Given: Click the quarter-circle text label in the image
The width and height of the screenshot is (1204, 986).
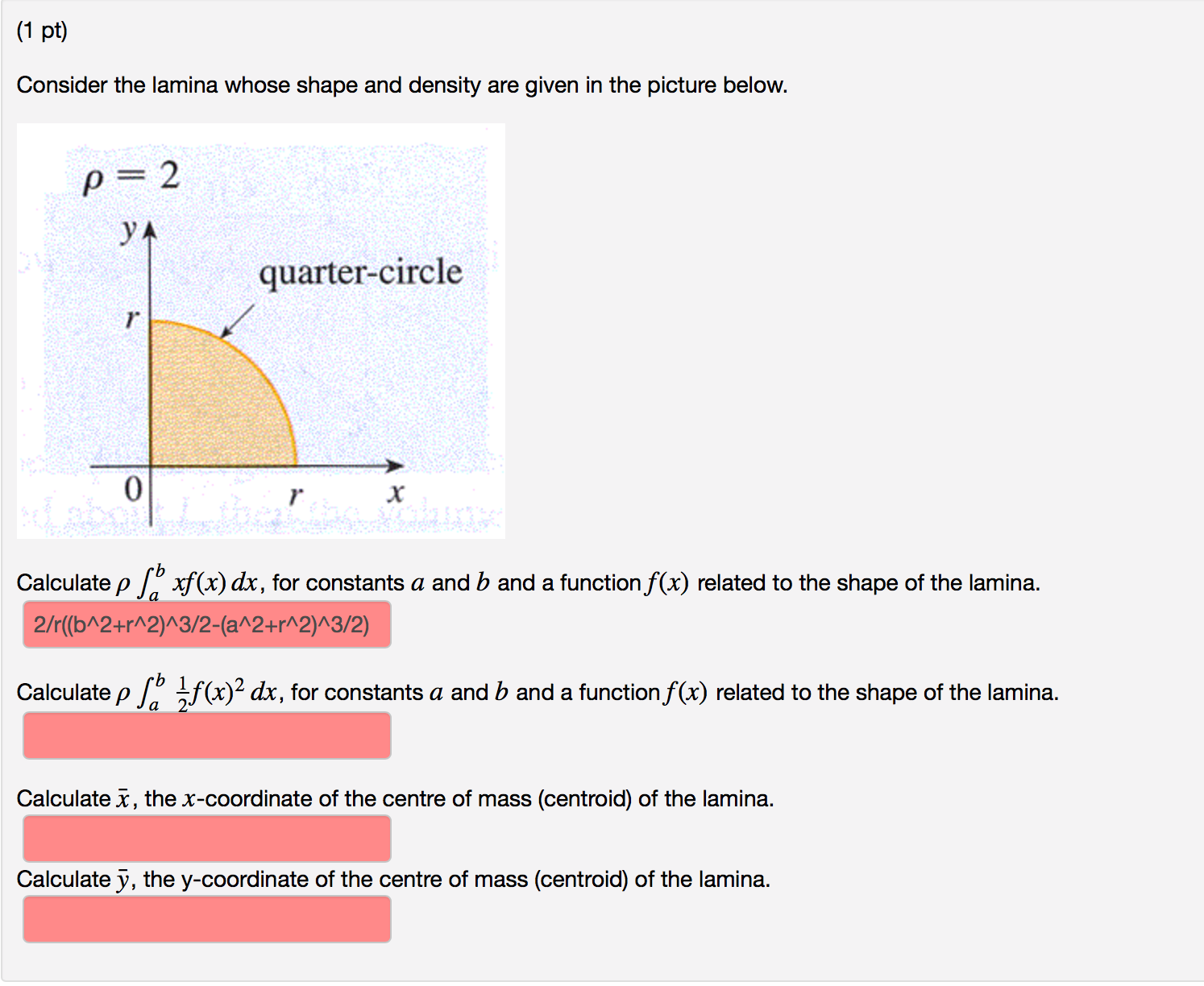Looking at the screenshot, I should point(359,272).
